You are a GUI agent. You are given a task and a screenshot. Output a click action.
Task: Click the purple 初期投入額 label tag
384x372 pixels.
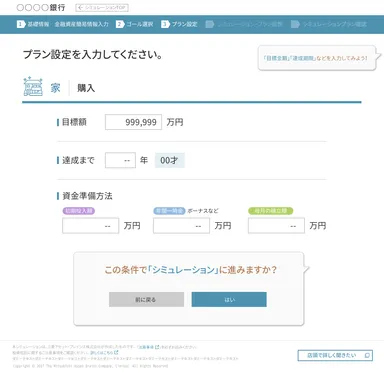tap(79, 211)
